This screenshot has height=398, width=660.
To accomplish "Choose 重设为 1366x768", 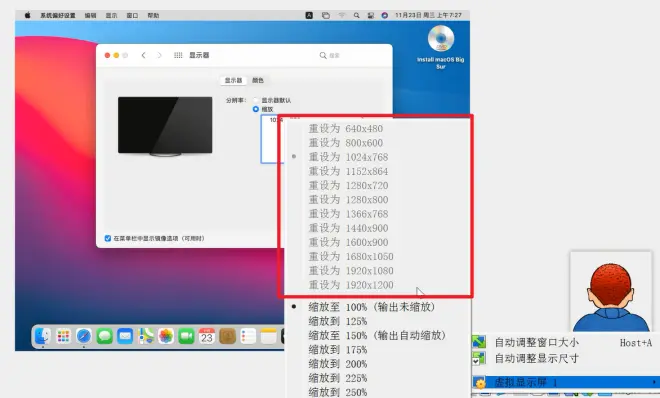I will (348, 214).
